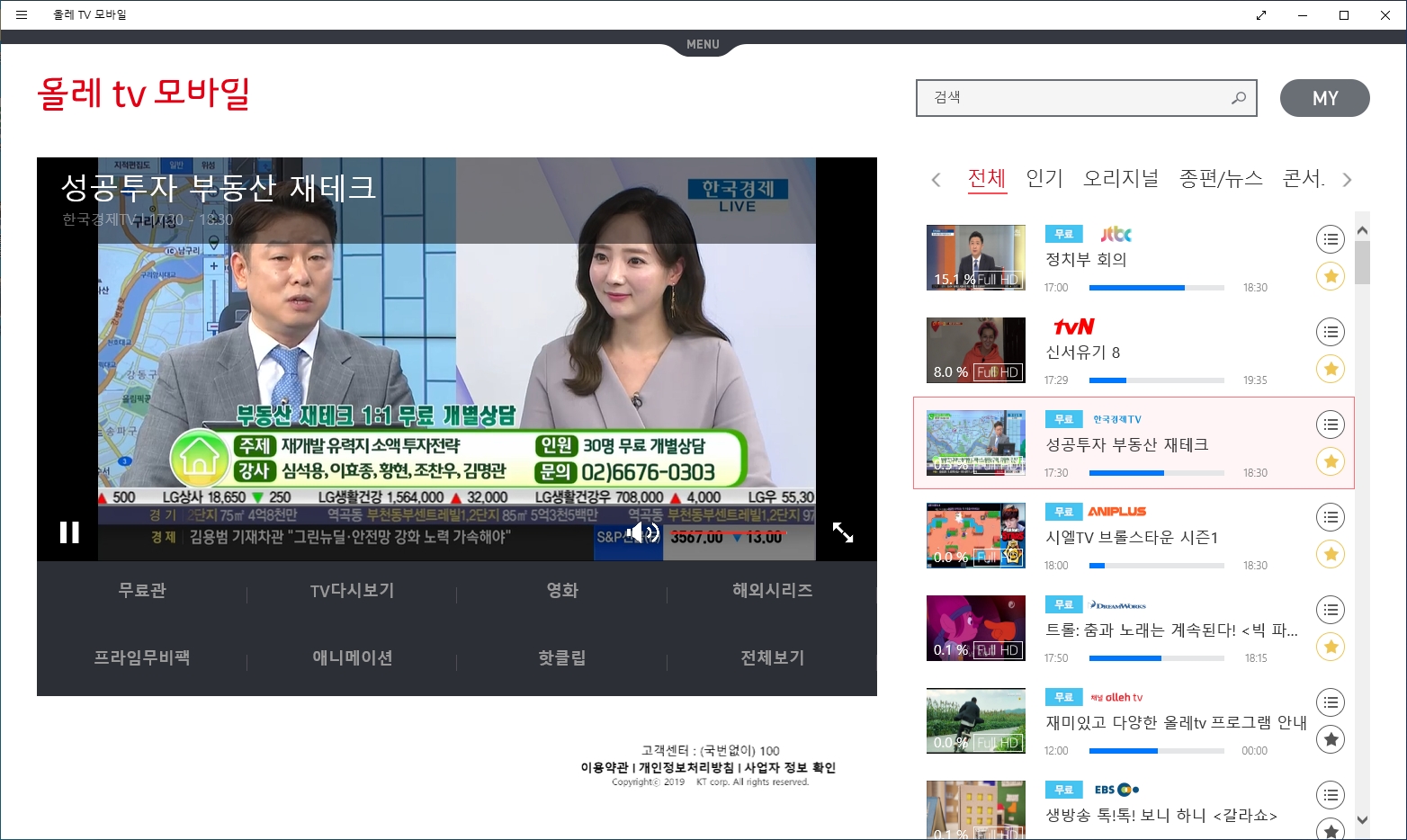Open the 프라임무비팩 category
Screen dimensions: 1407x840
click(142, 658)
